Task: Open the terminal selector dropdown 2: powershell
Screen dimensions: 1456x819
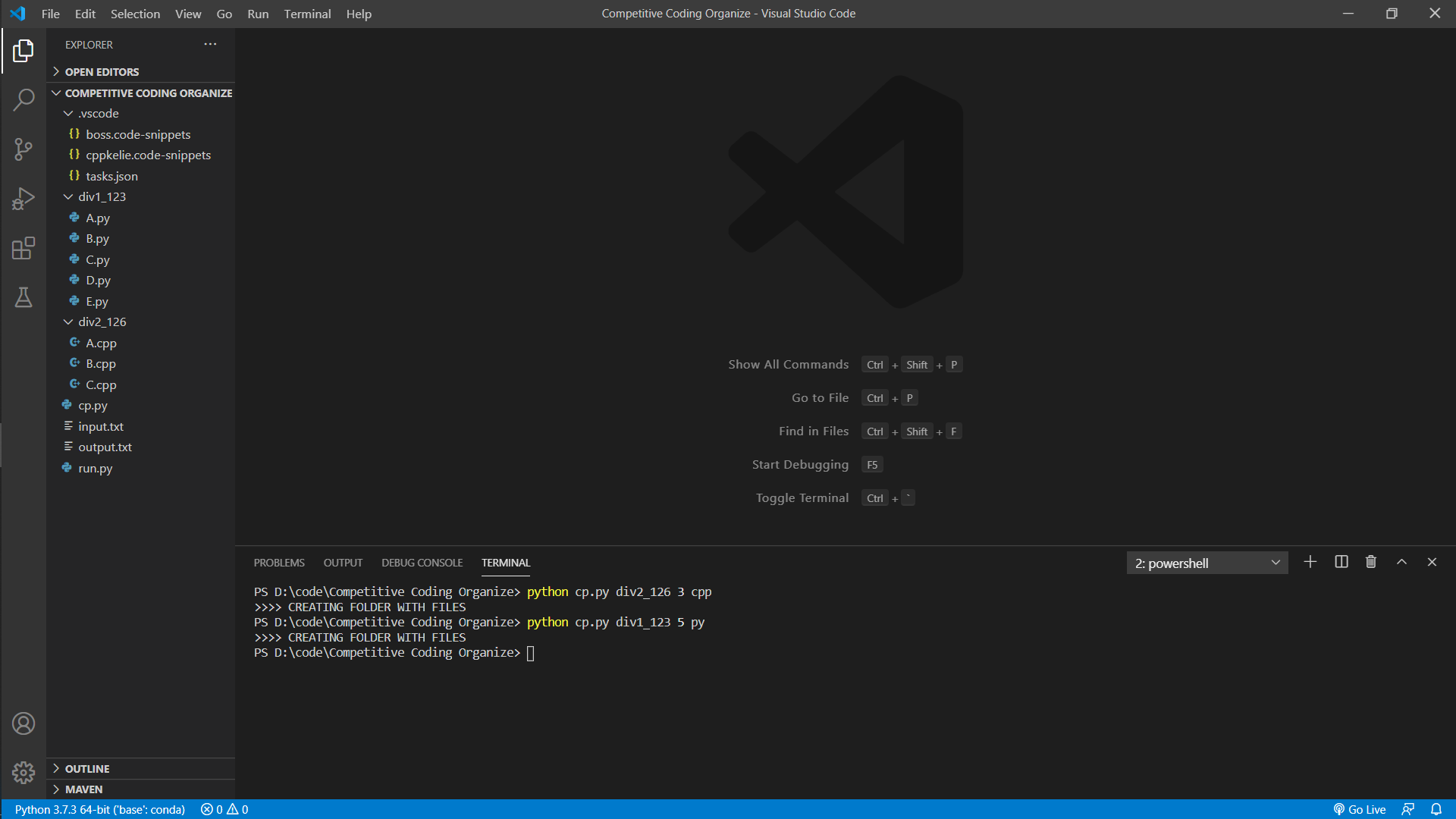Action: pyautogui.click(x=1207, y=563)
